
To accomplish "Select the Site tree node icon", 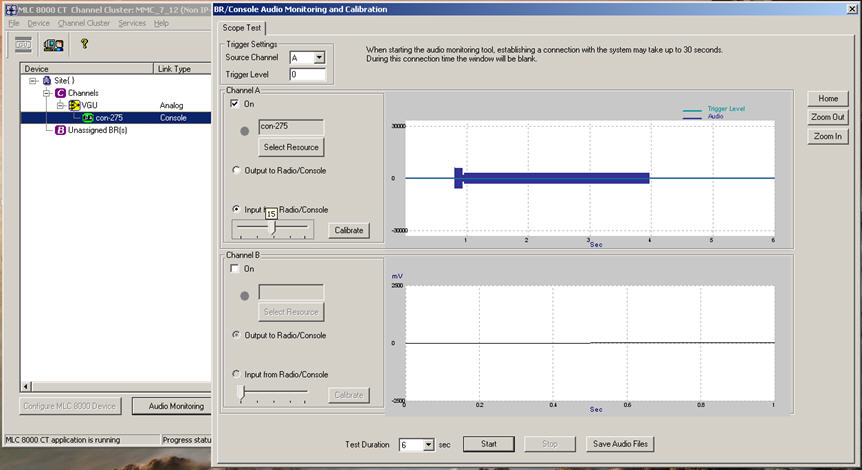I will click(x=47, y=80).
